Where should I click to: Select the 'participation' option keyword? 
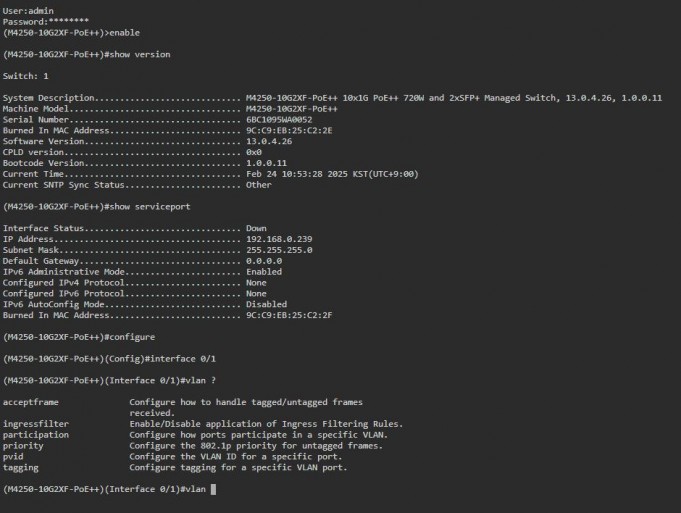click(x=36, y=435)
